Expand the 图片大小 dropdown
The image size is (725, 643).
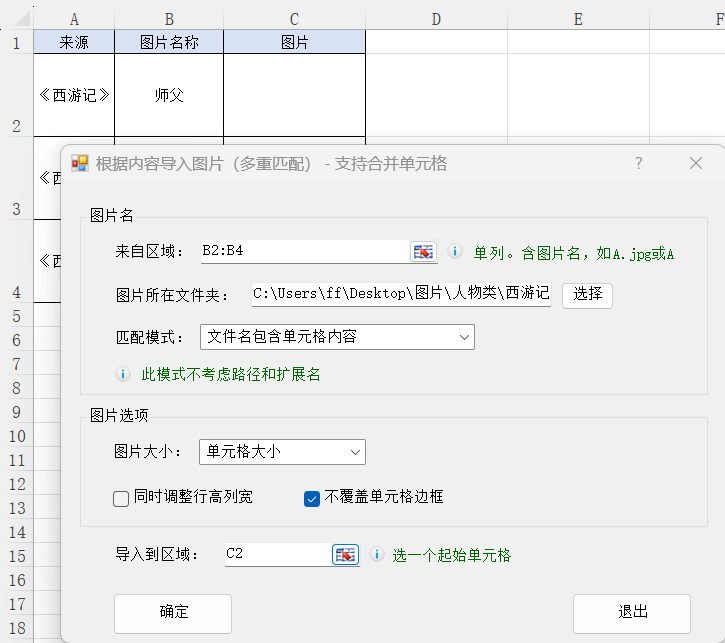[282, 452]
